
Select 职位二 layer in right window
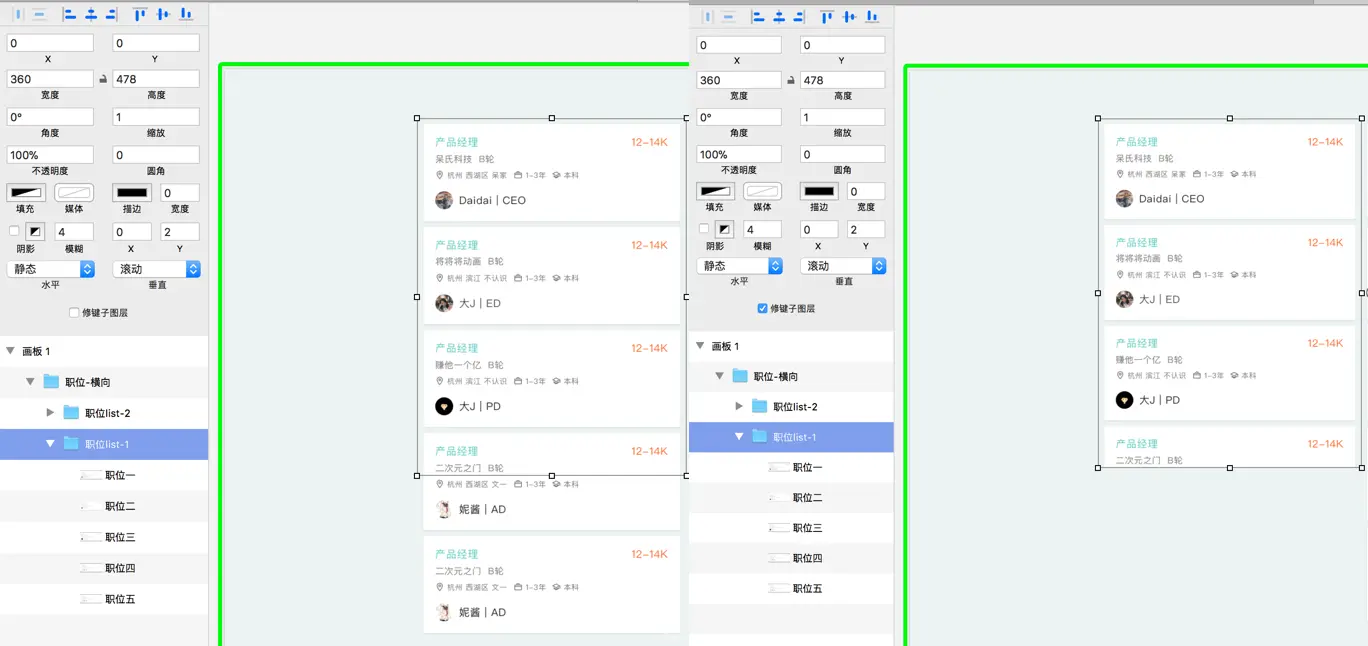coord(791,497)
